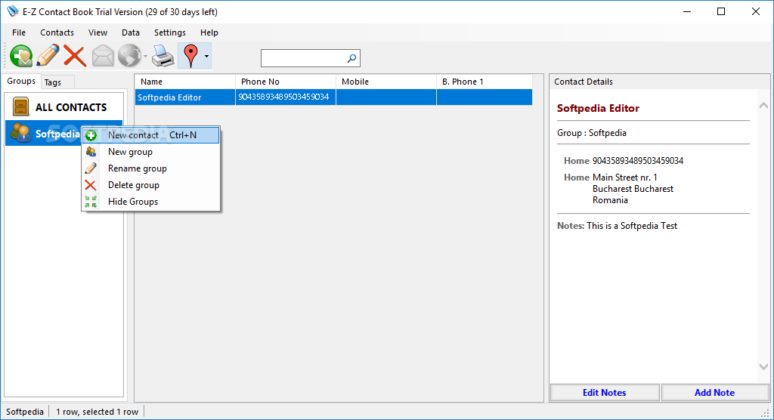Click the red X delete contact icon
Image resolution: width=774 pixels, height=420 pixels.
(x=74, y=56)
